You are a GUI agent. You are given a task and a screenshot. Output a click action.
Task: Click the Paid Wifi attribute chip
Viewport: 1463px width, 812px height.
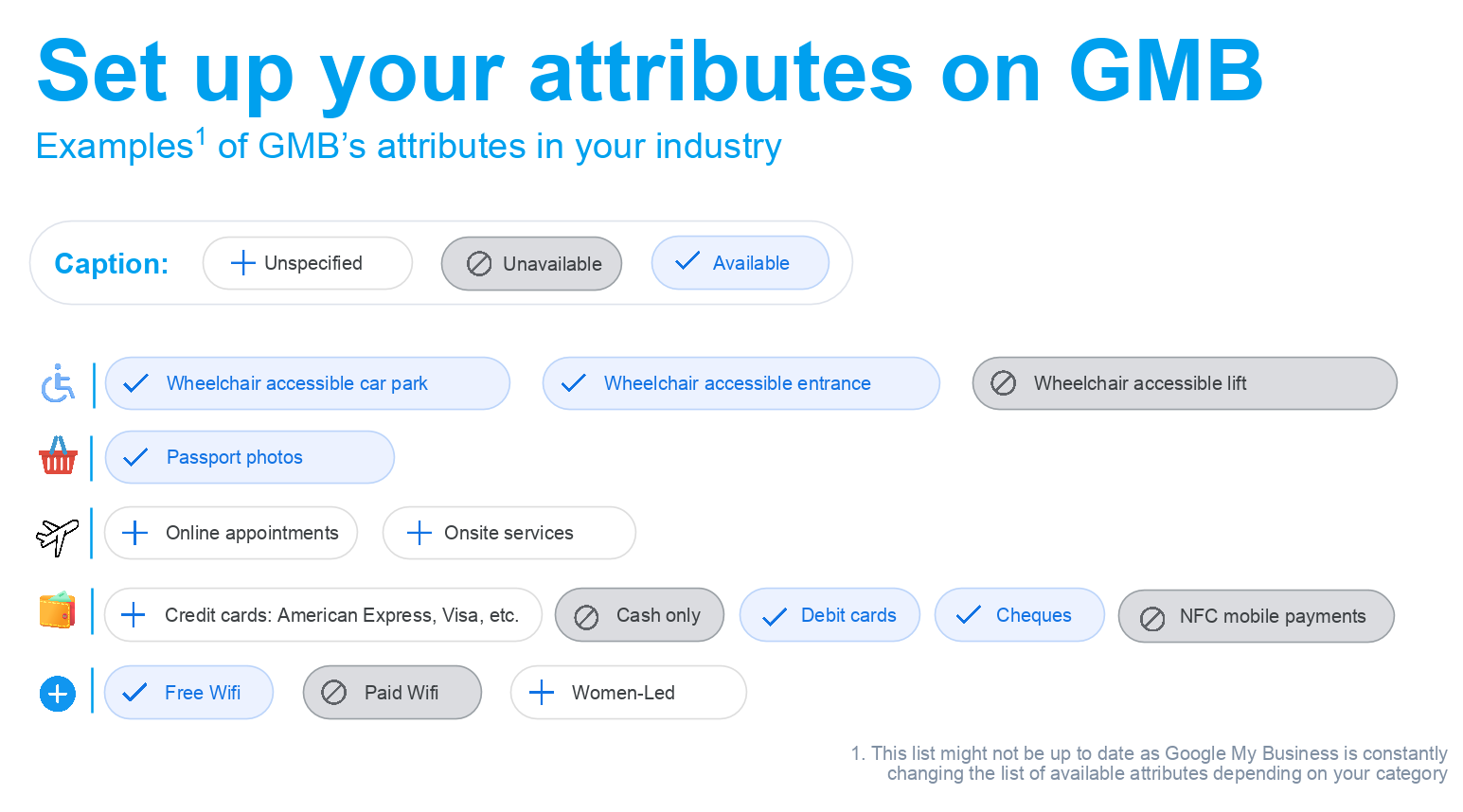[x=392, y=693]
